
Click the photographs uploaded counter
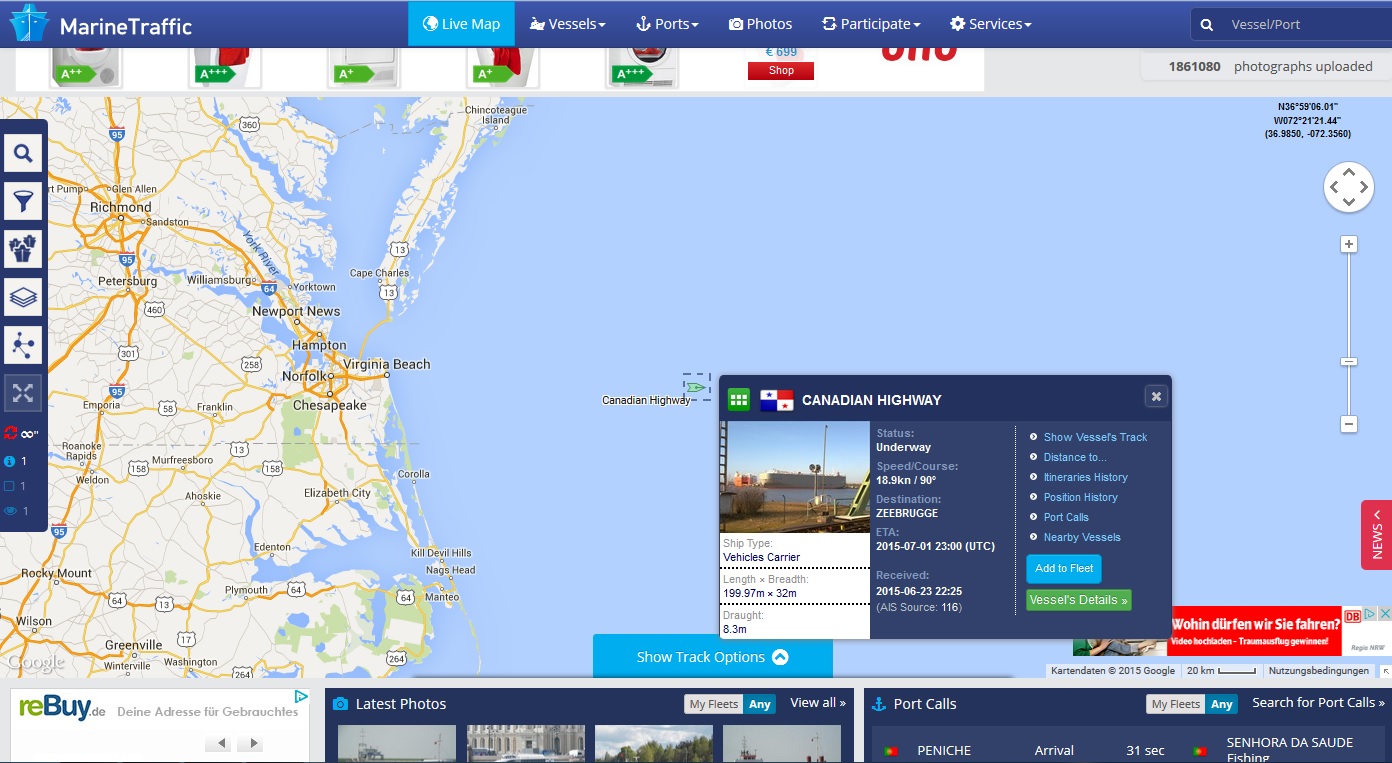pos(1270,66)
